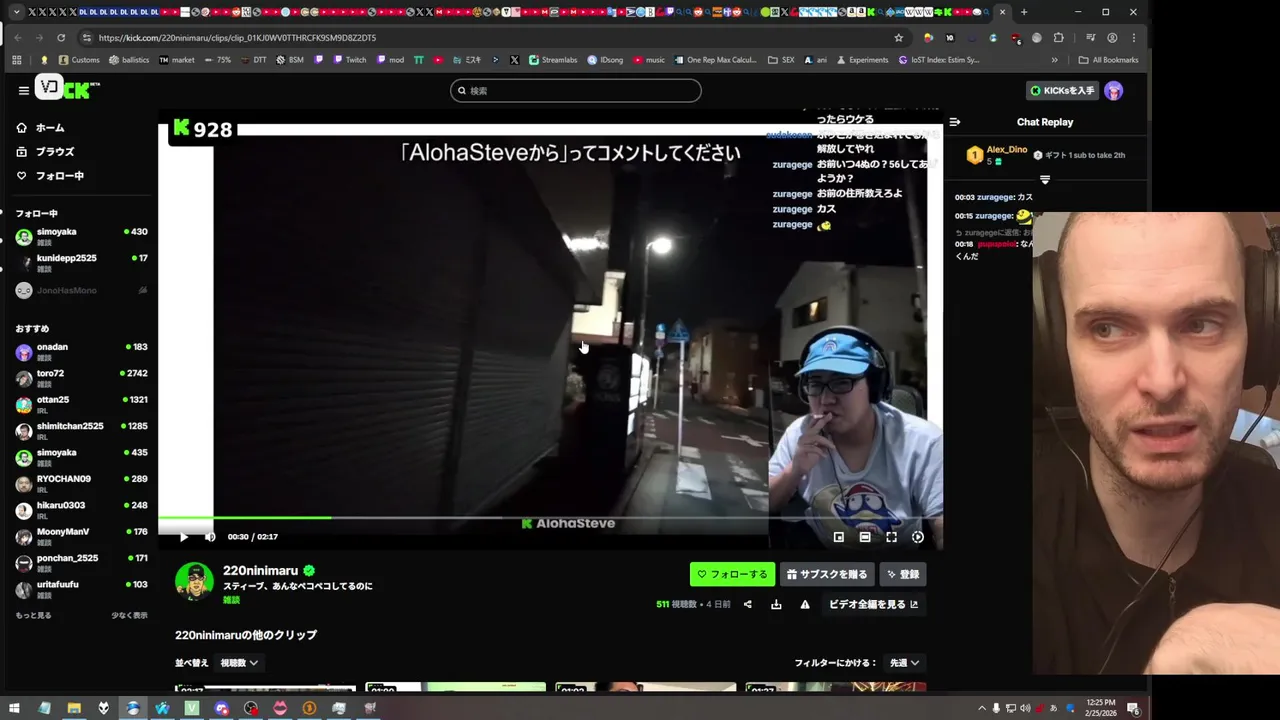Open followed channel kunidepp2525
The image size is (1280, 720).
(80, 262)
